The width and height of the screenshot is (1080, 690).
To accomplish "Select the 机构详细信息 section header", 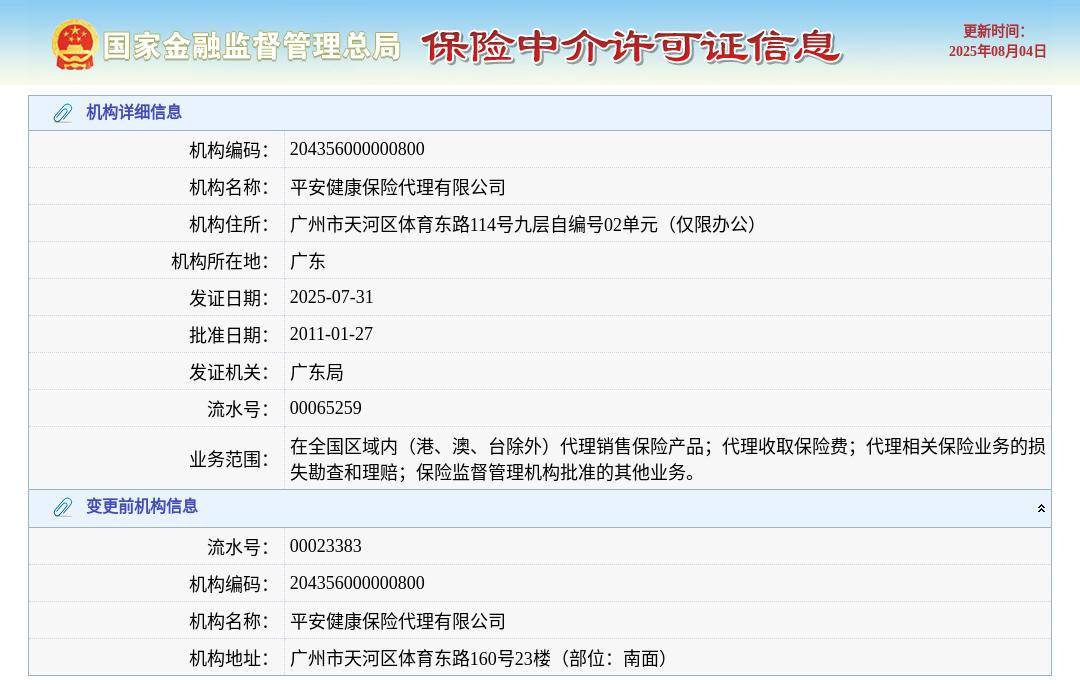I will [x=540, y=113].
